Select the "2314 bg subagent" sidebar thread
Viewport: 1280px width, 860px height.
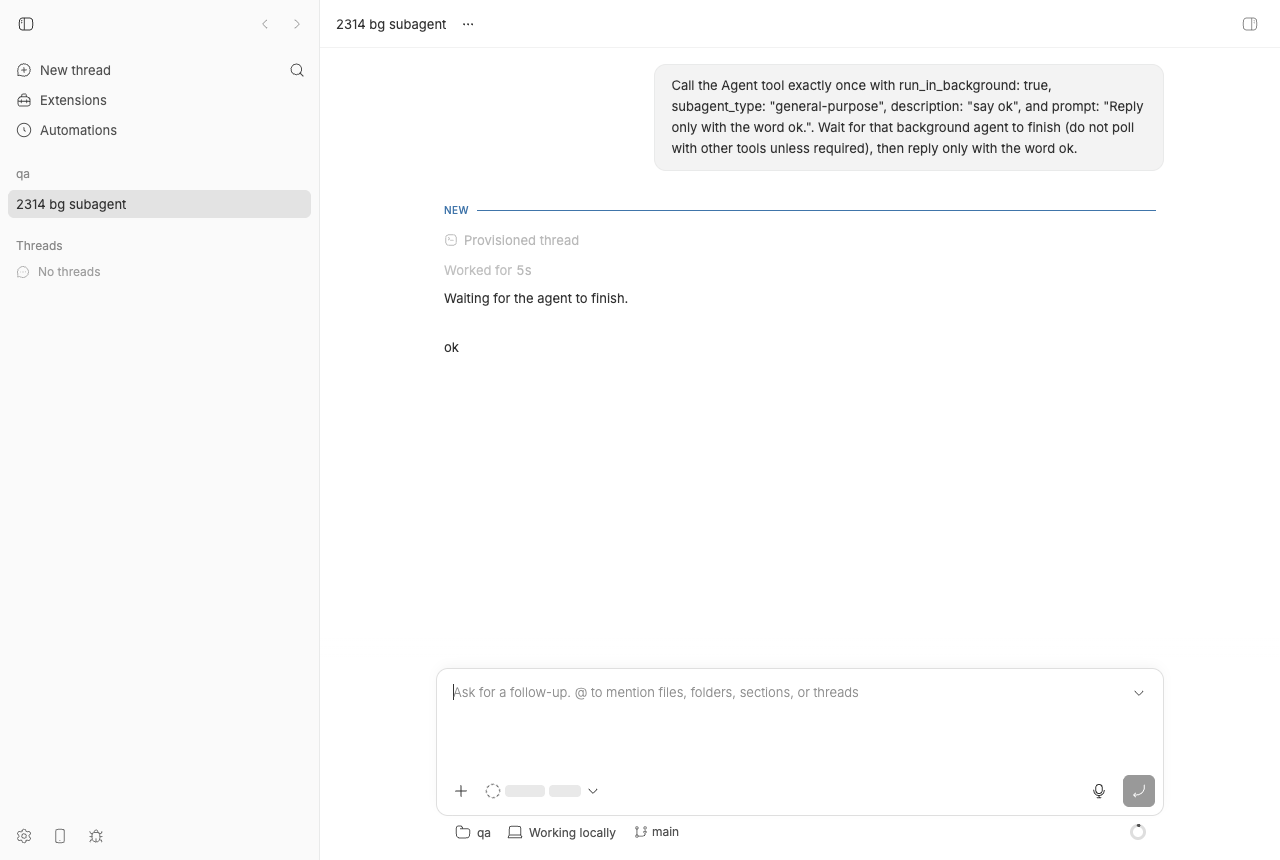click(x=159, y=204)
